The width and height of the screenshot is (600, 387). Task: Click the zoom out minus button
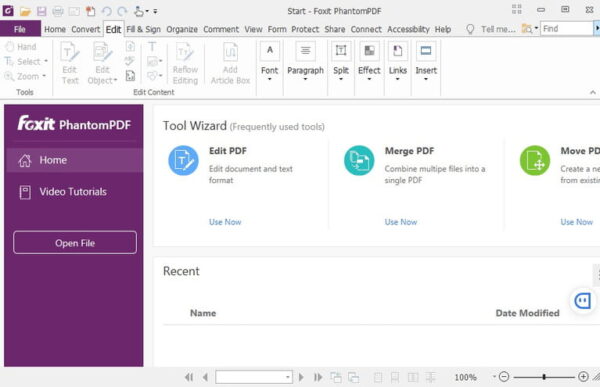[504, 377]
